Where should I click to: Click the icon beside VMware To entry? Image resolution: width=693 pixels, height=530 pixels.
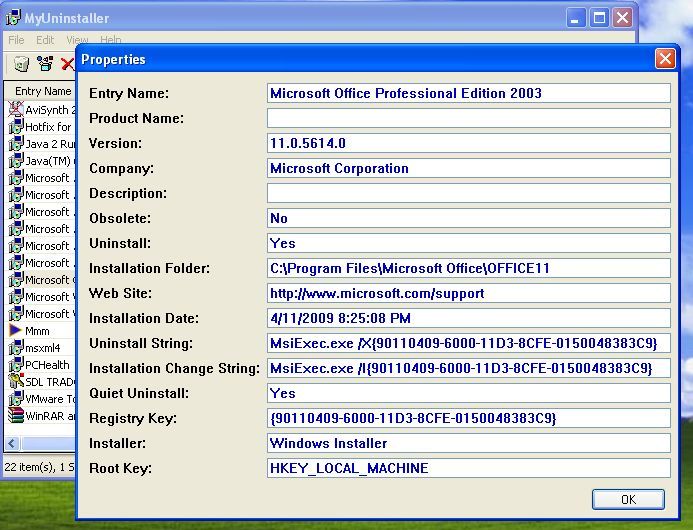coord(16,399)
